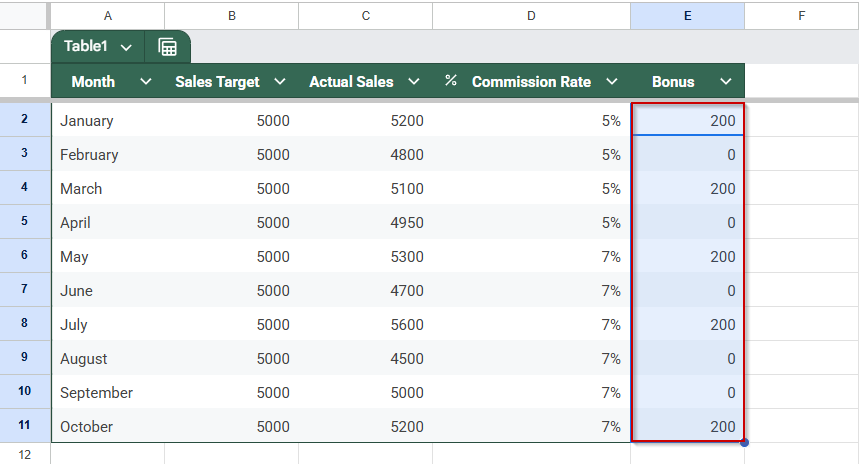Viewport: 859px width, 464px height.
Task: Click the June cell
Action: tap(108, 290)
